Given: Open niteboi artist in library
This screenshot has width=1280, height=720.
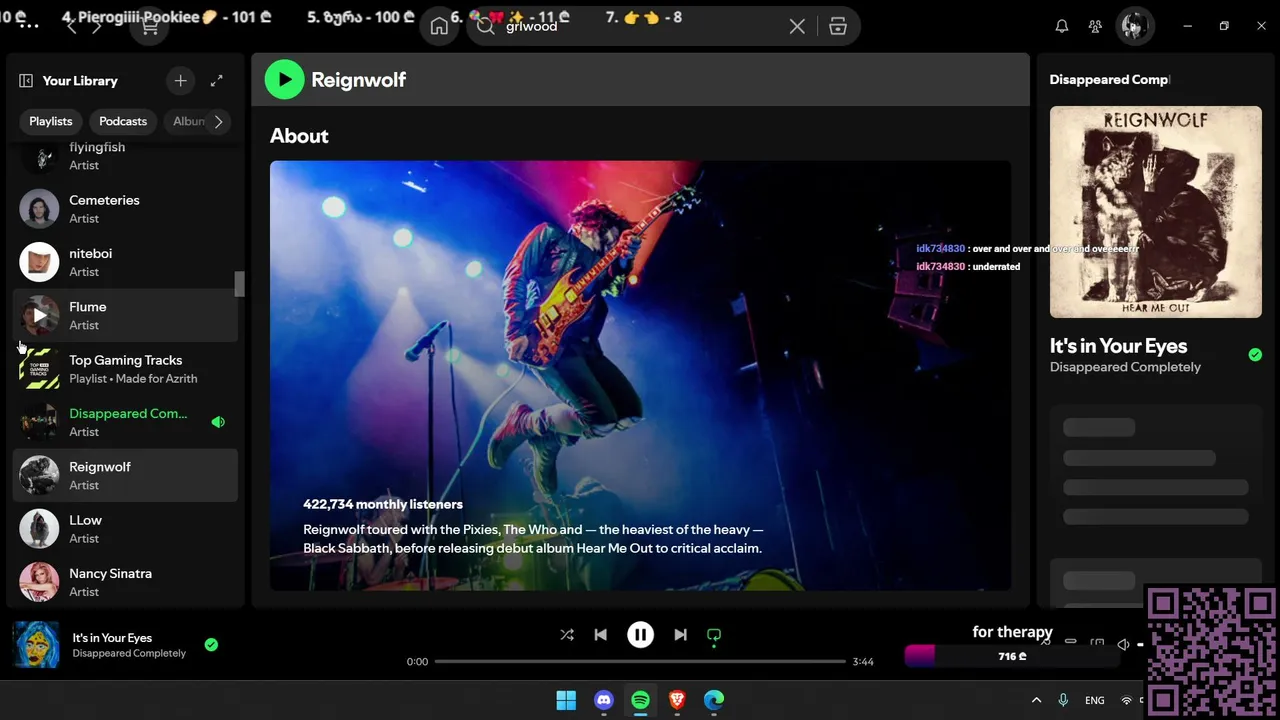Looking at the screenshot, I should click(125, 262).
